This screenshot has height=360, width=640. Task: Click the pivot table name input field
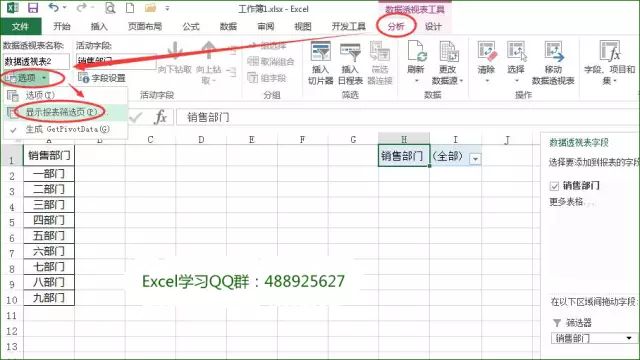click(36, 62)
